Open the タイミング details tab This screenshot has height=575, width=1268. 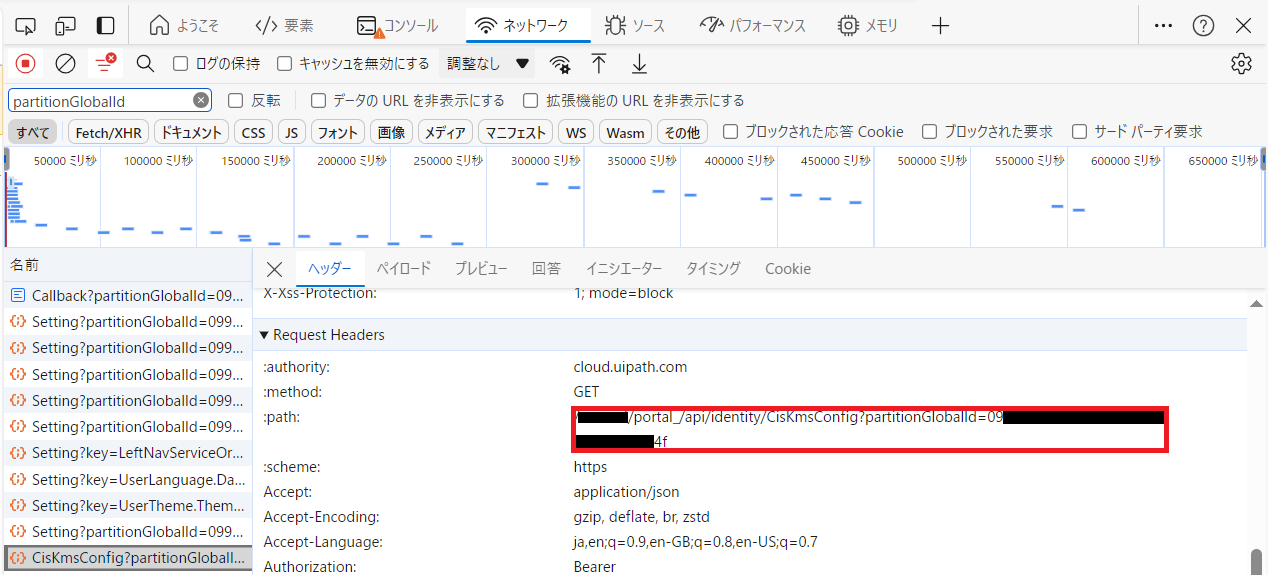click(x=713, y=269)
